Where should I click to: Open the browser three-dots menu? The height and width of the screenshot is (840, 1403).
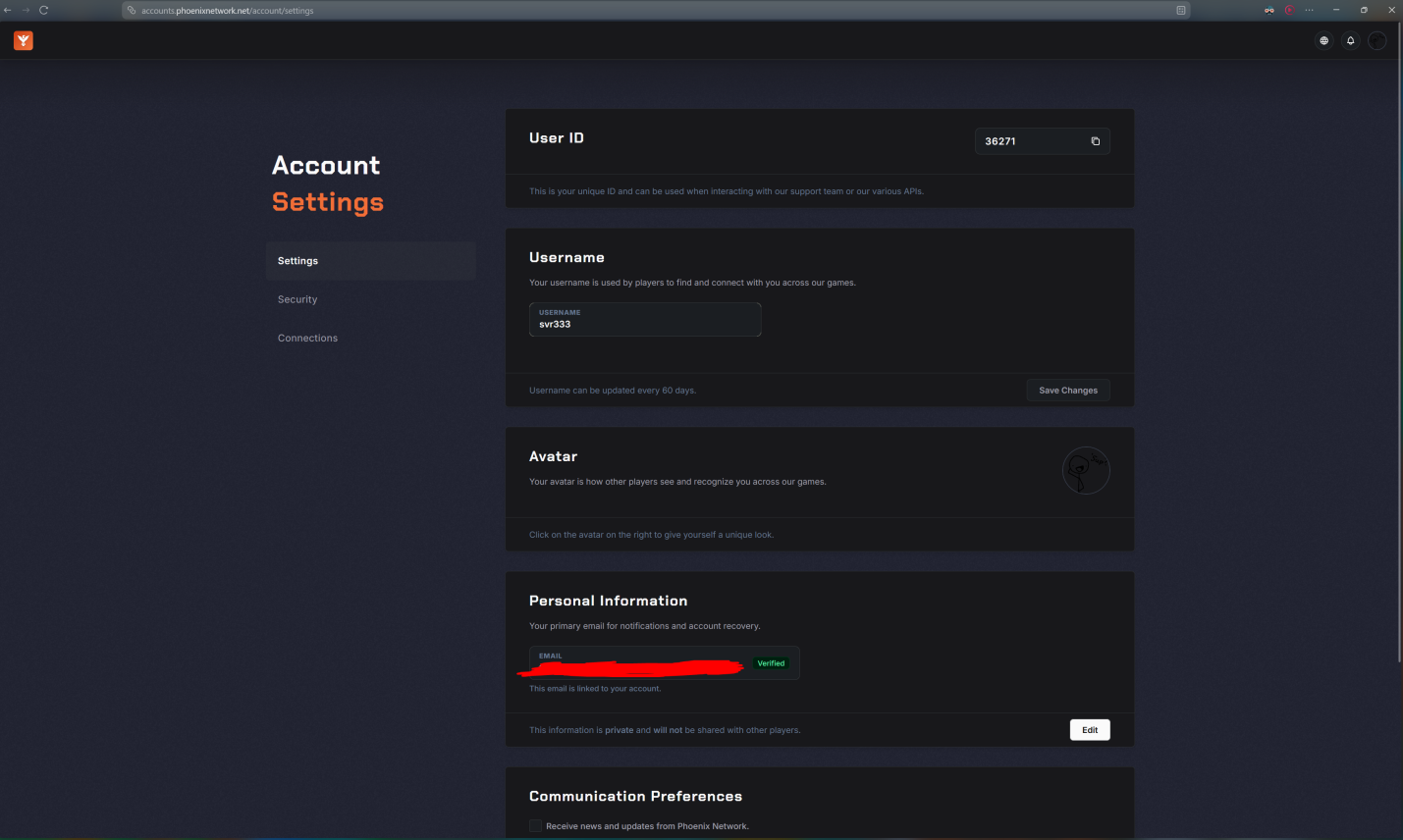1309,10
